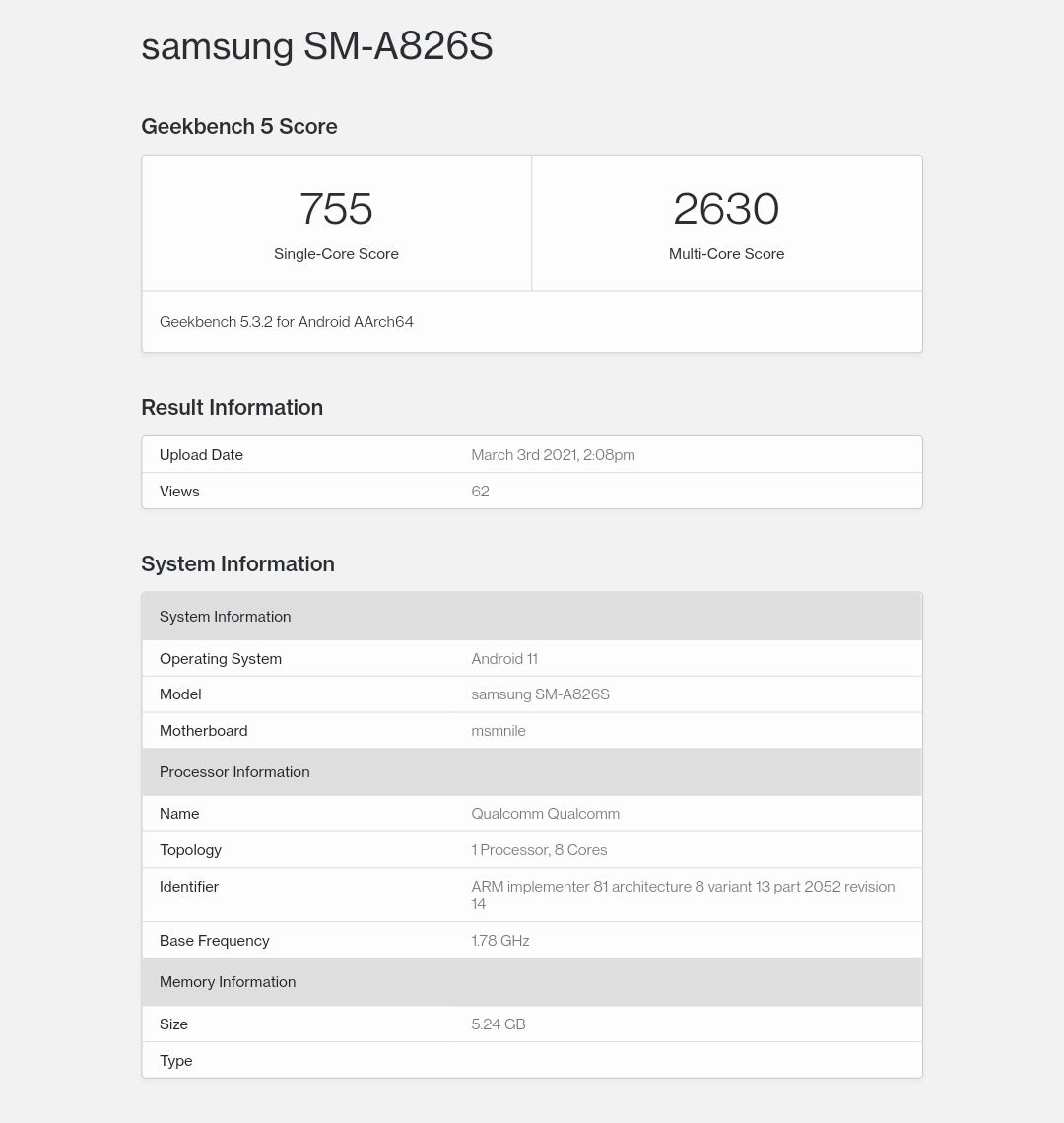The height and width of the screenshot is (1123, 1064).
Task: Click the gray System Information table header
Action: click(532, 617)
